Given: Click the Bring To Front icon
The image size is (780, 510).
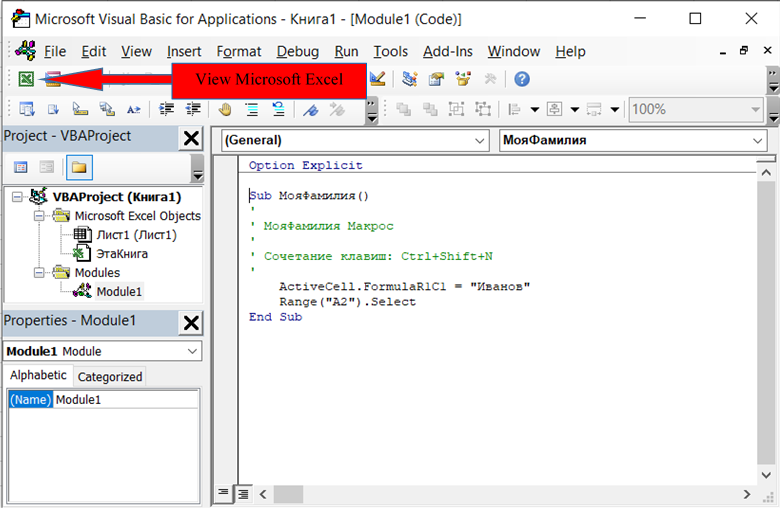Looking at the screenshot, I should point(403,109).
